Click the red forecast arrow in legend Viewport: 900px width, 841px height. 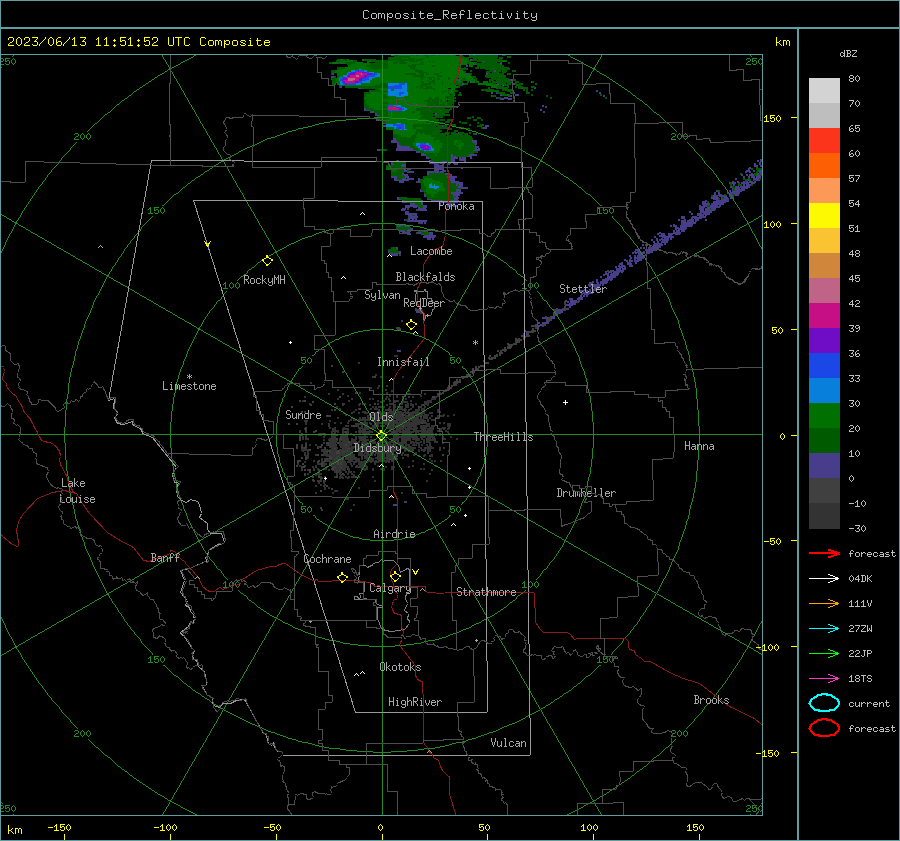tap(824, 553)
